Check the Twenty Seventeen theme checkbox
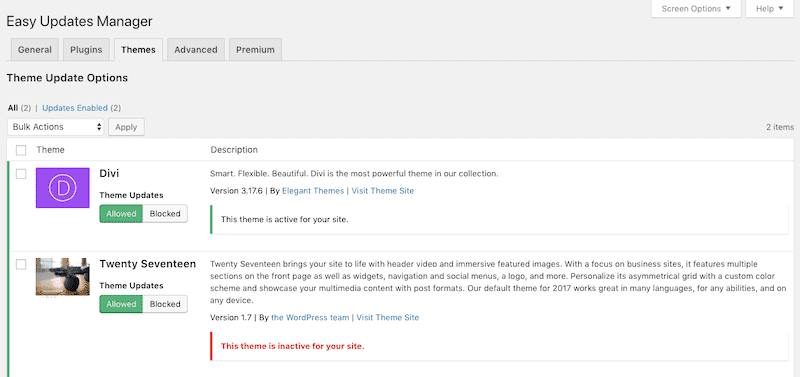 point(21,264)
